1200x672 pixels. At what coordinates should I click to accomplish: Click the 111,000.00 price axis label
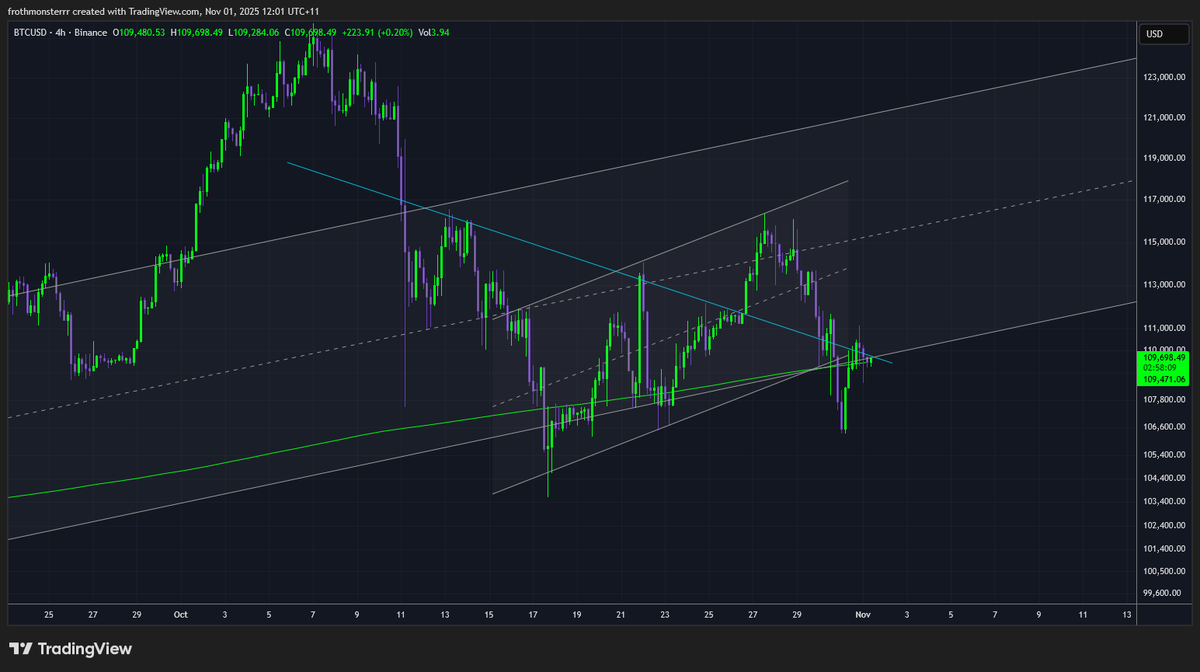pos(1166,328)
